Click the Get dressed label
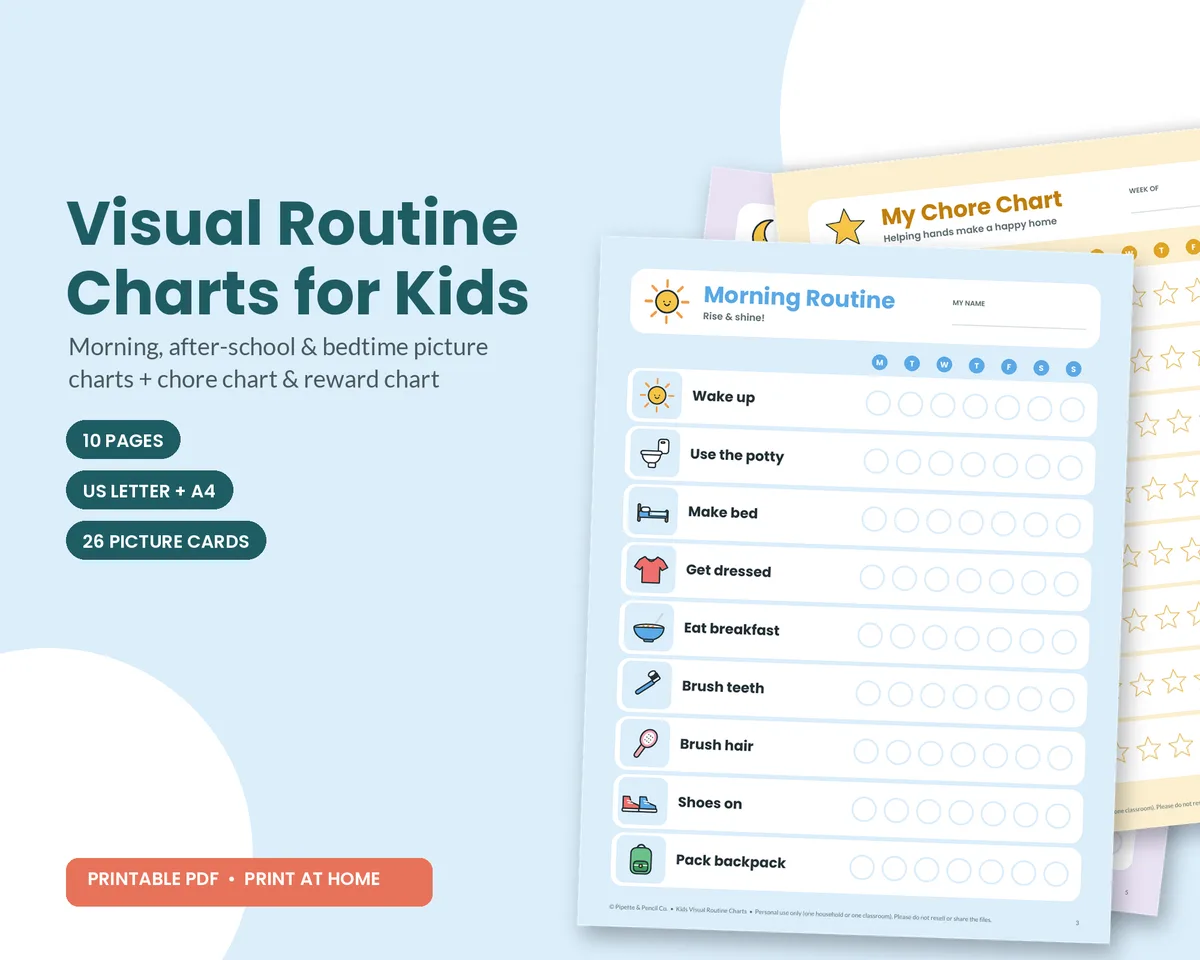This screenshot has width=1200, height=960. (x=728, y=571)
